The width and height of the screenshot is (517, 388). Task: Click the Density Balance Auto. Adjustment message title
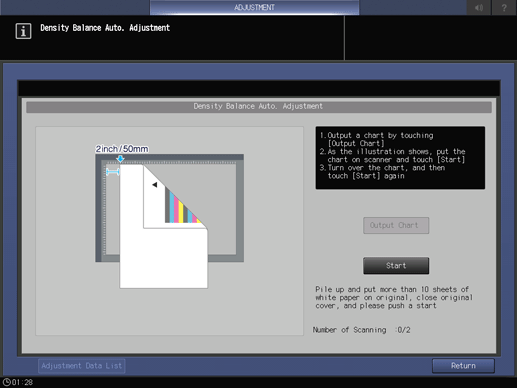coord(105,28)
